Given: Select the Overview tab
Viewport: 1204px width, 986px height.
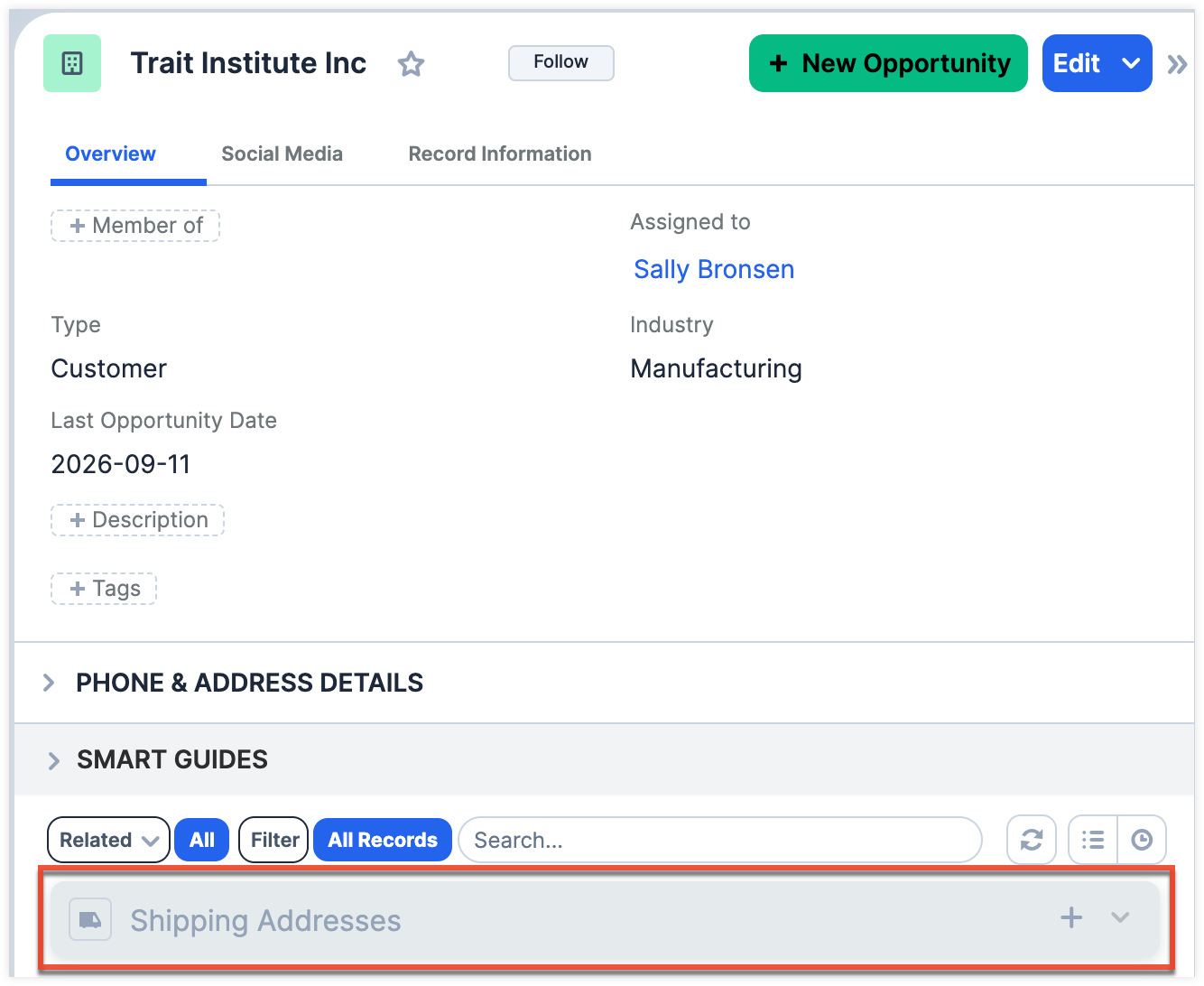Looking at the screenshot, I should pos(111,154).
